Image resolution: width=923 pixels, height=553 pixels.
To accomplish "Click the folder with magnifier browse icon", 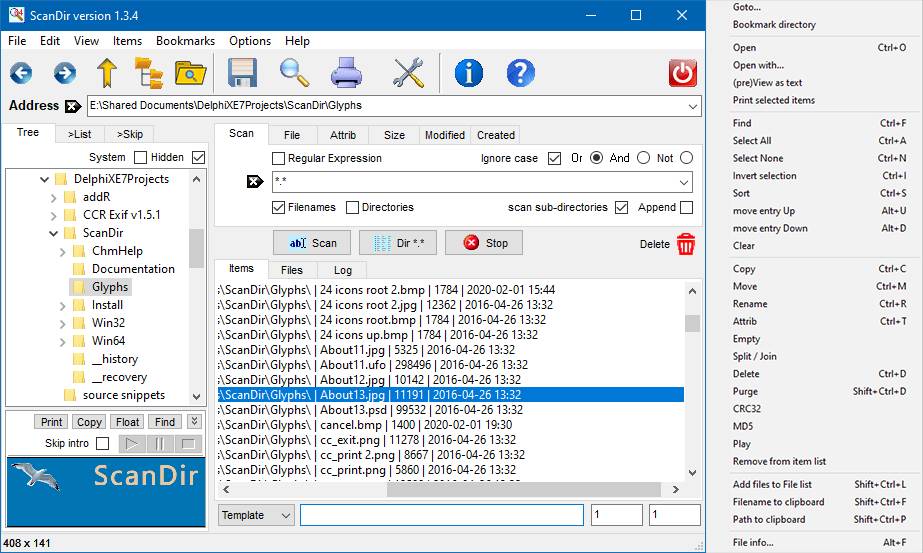I will [x=190, y=73].
